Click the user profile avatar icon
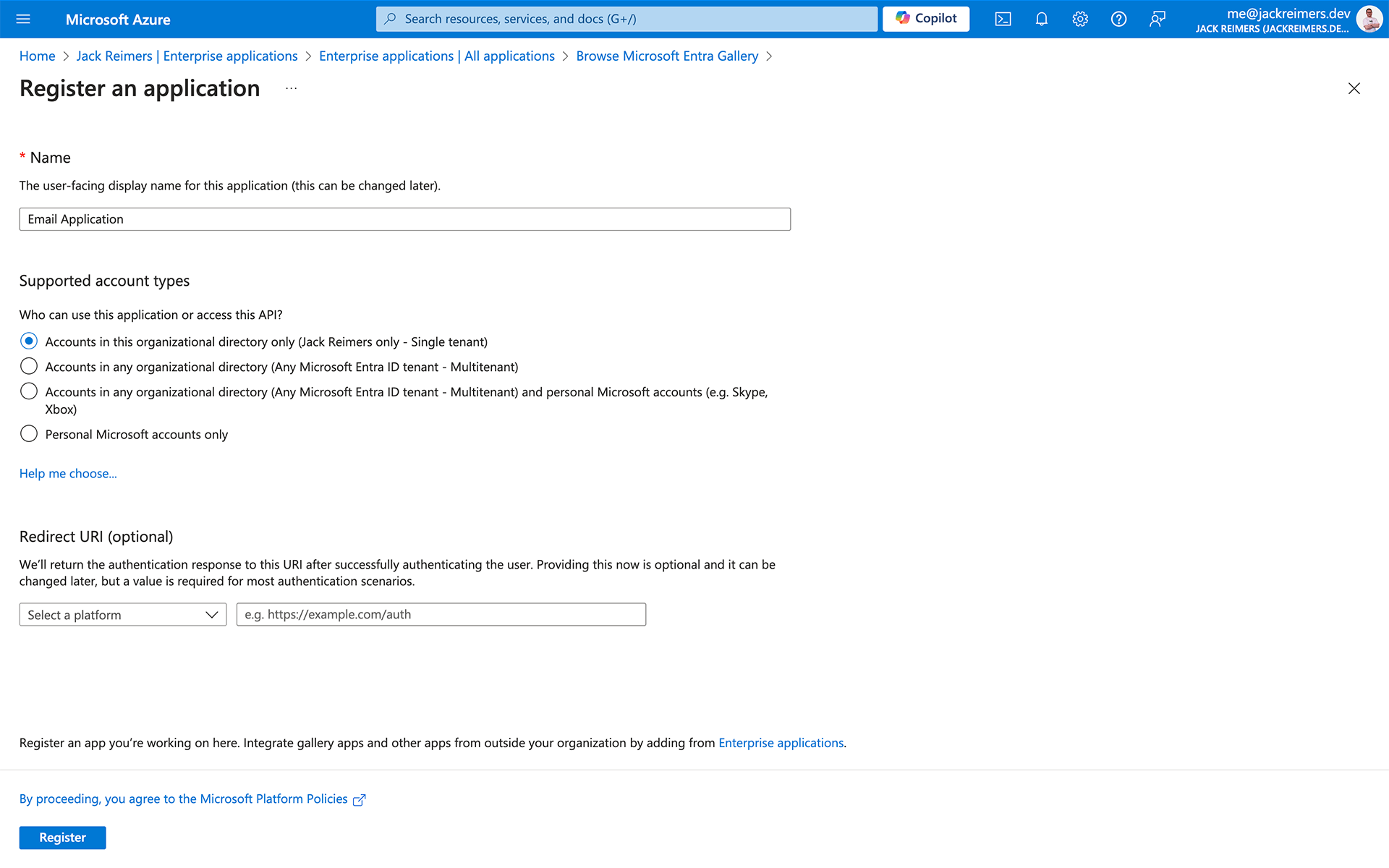 [x=1371, y=19]
